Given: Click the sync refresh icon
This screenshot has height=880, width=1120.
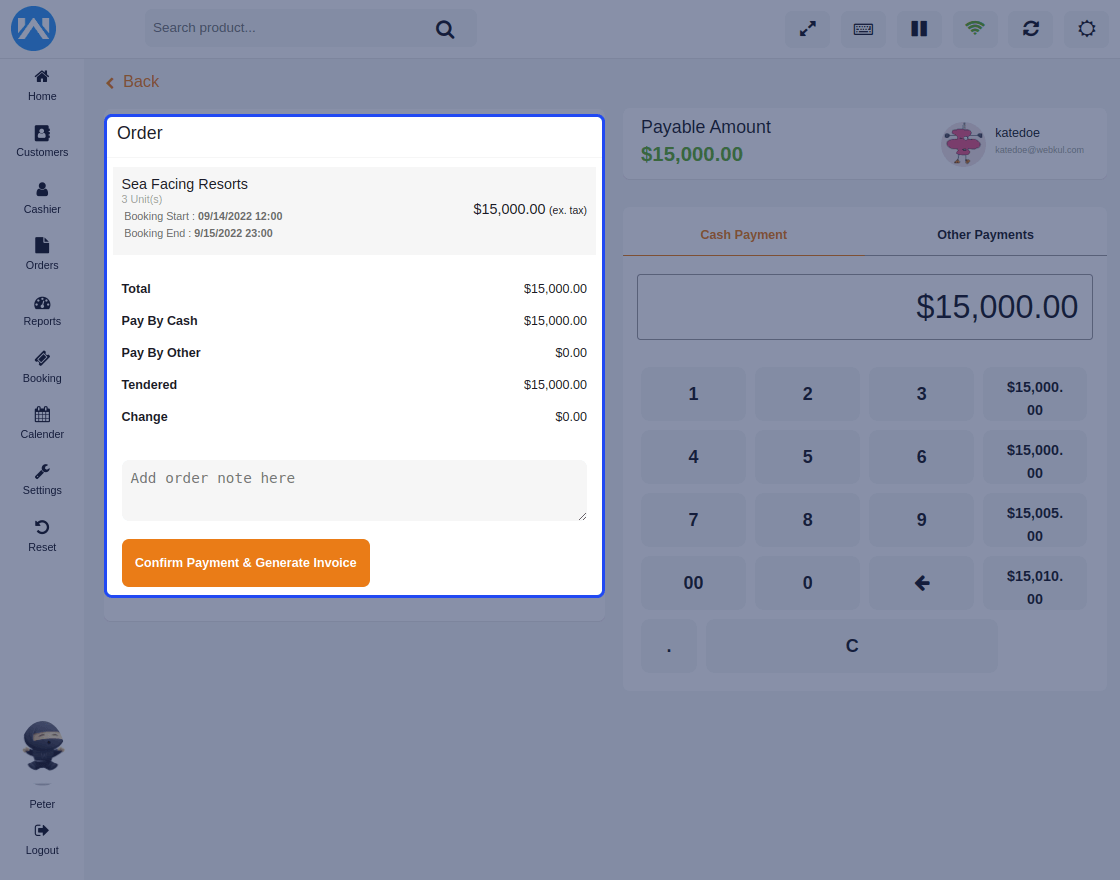Looking at the screenshot, I should click(x=1031, y=29).
